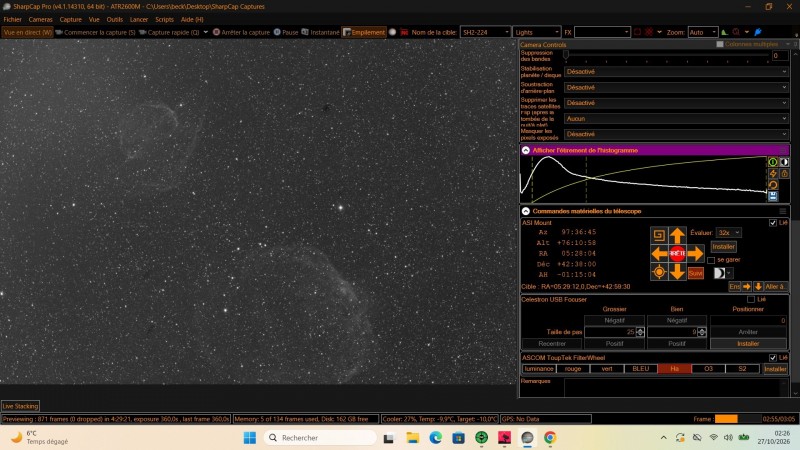This screenshot has height=450, width=800.
Task: Open Évaluer rate dropdown showing 32x
Action: pos(729,233)
